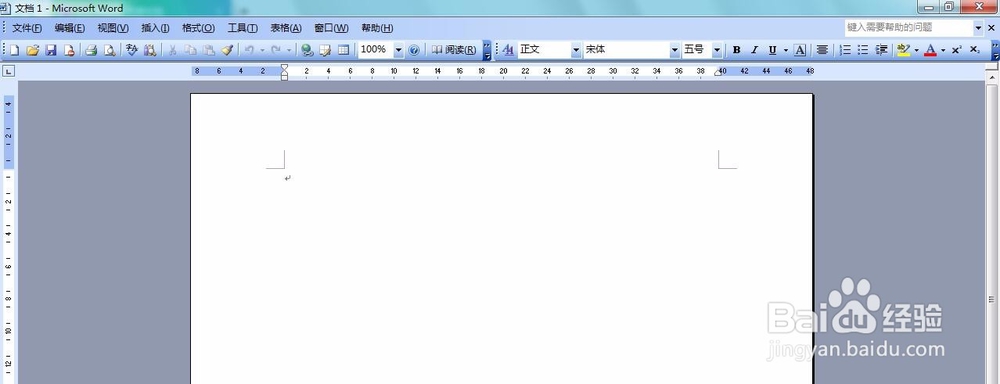Image resolution: width=1000 pixels, height=384 pixels.
Task: Click the Paste clipboard icon
Action: pyautogui.click(x=209, y=50)
